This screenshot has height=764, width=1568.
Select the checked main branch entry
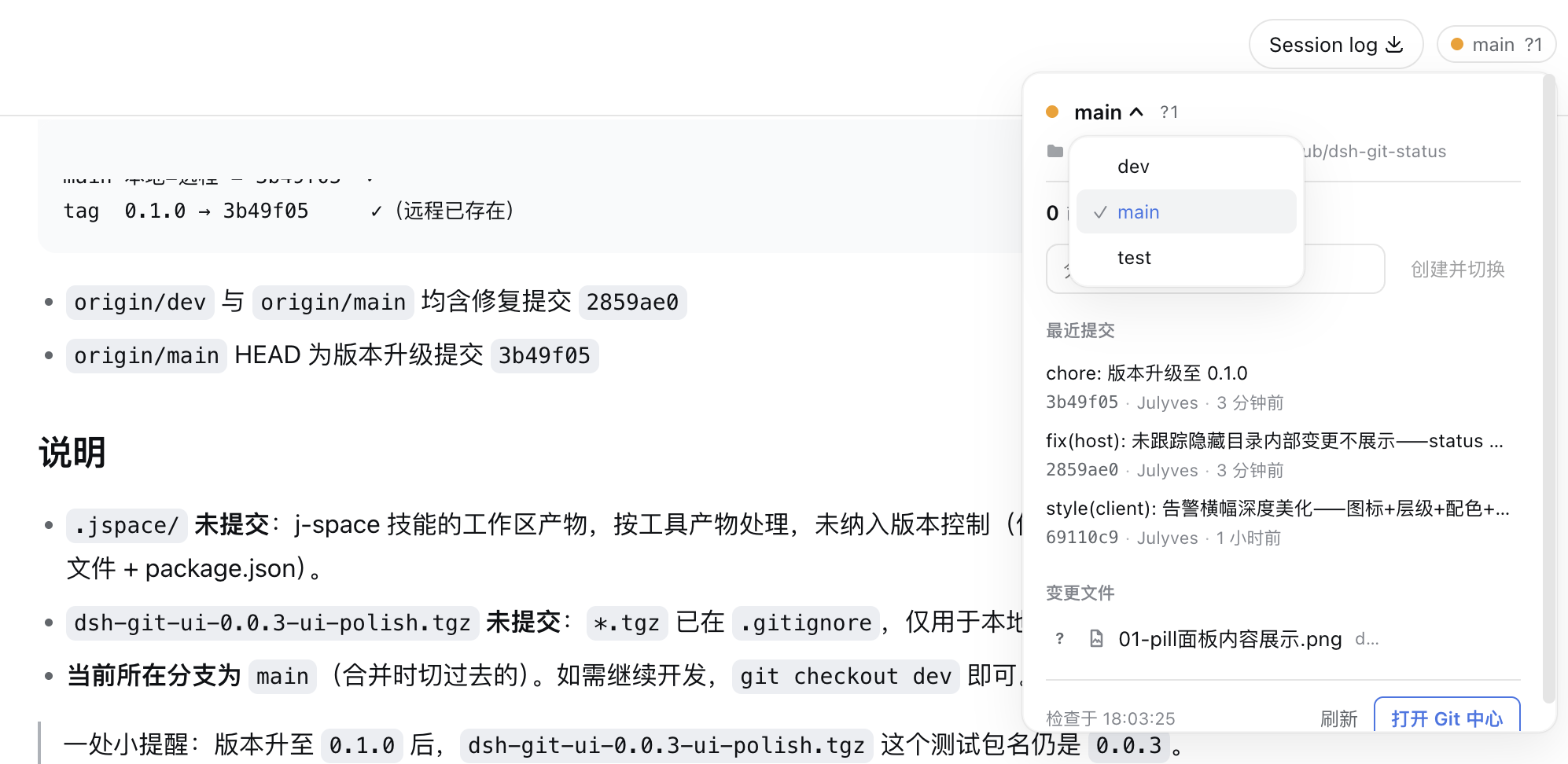[x=1186, y=212]
